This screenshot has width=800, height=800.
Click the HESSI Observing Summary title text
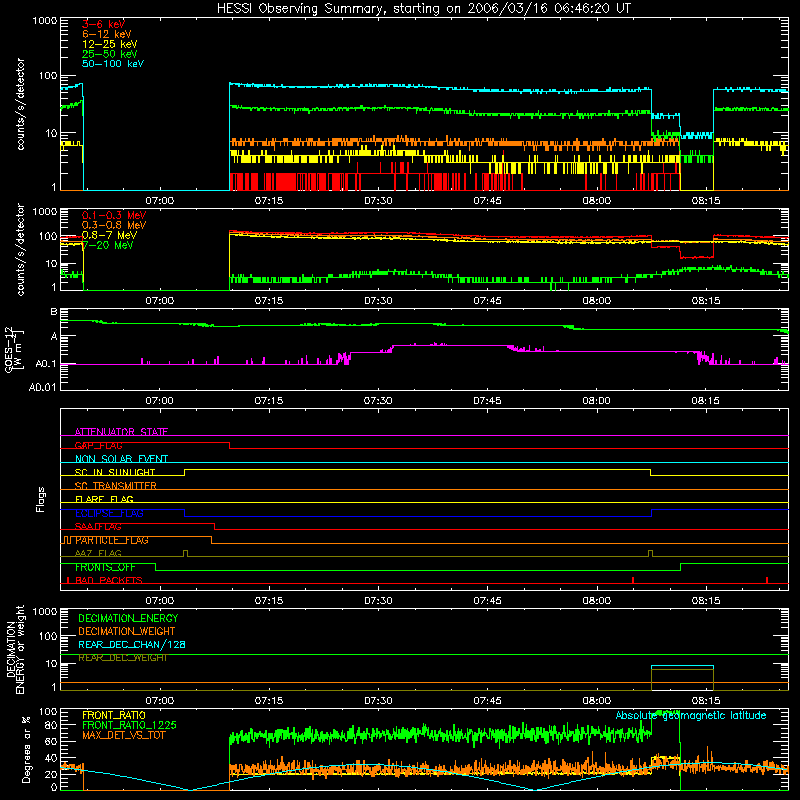point(424,8)
